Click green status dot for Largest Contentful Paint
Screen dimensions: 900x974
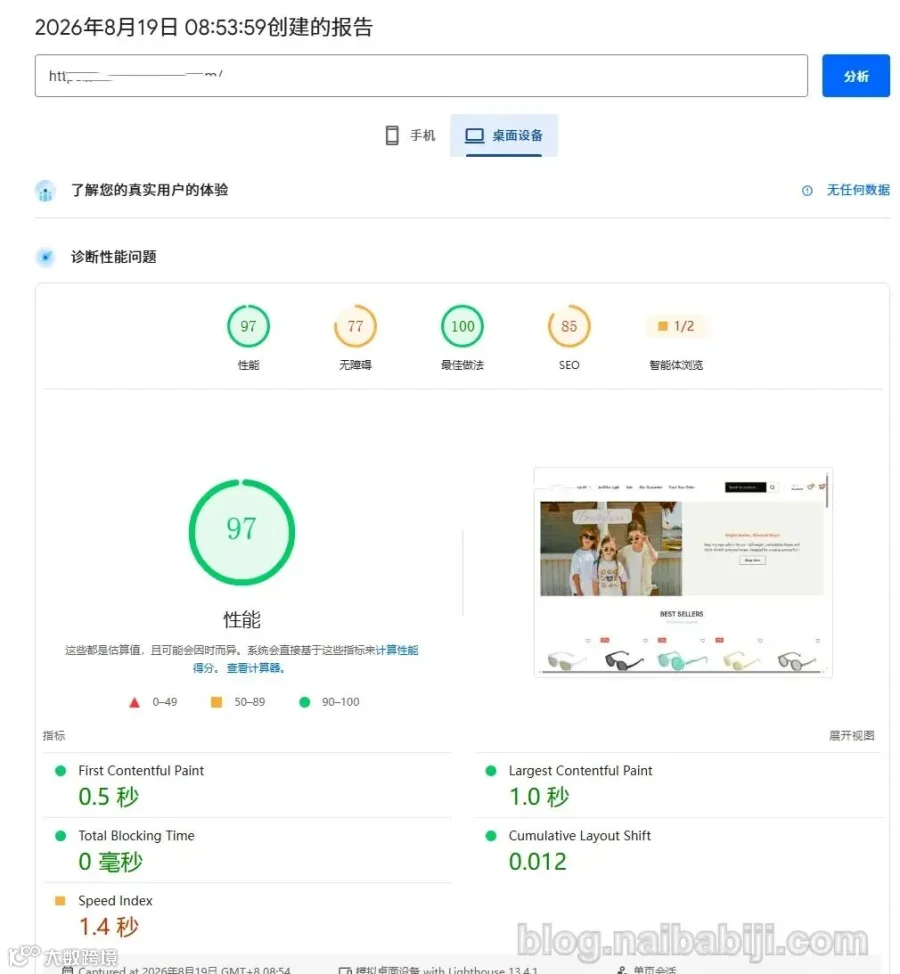pos(491,771)
